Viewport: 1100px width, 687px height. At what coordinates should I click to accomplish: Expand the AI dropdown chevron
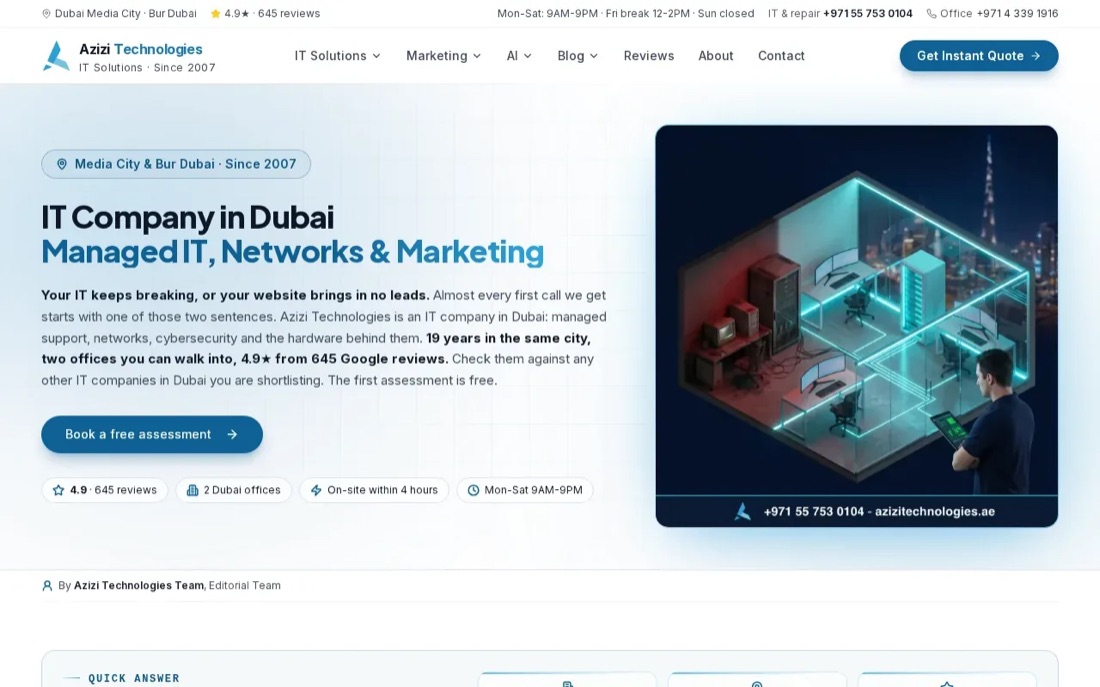click(x=528, y=56)
